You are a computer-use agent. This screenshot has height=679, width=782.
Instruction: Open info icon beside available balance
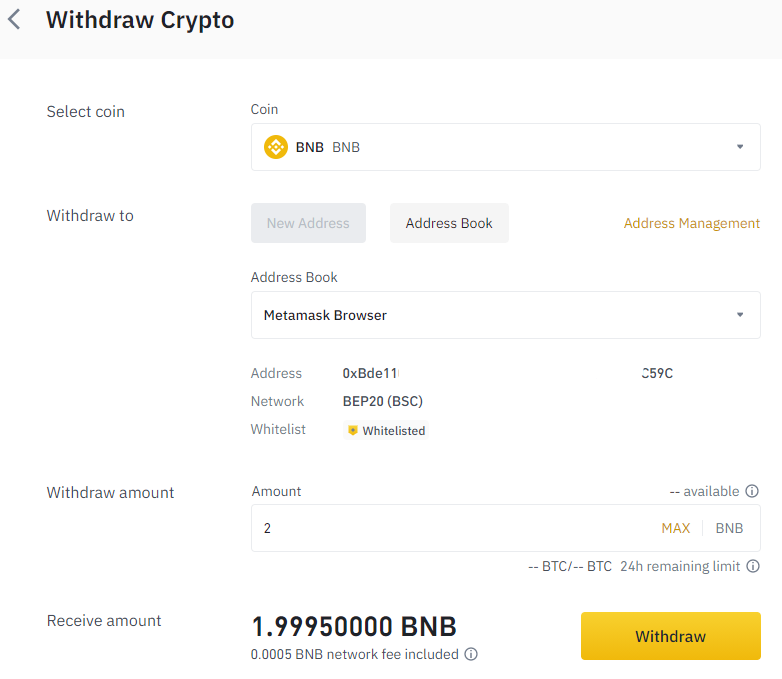[752, 491]
